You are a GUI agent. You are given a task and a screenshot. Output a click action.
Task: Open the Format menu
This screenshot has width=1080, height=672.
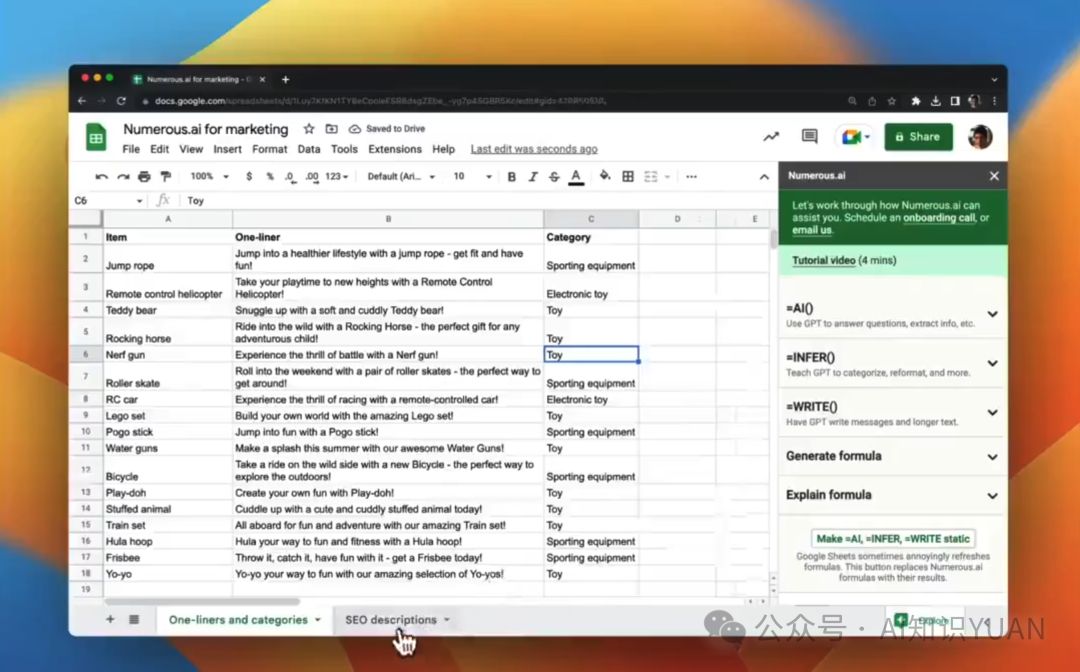(x=269, y=149)
